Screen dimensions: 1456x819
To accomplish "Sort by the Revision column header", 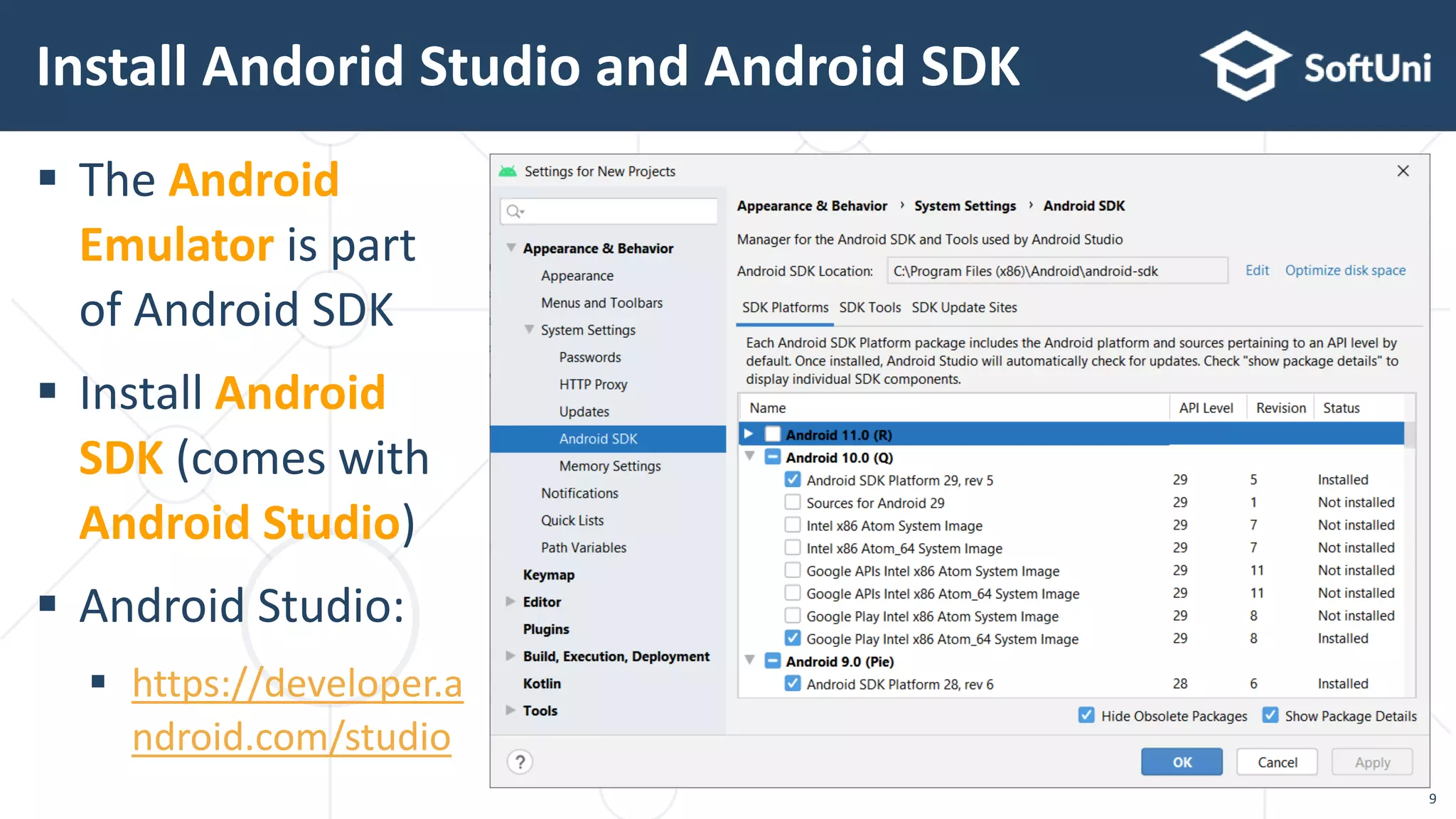I will [x=1280, y=408].
